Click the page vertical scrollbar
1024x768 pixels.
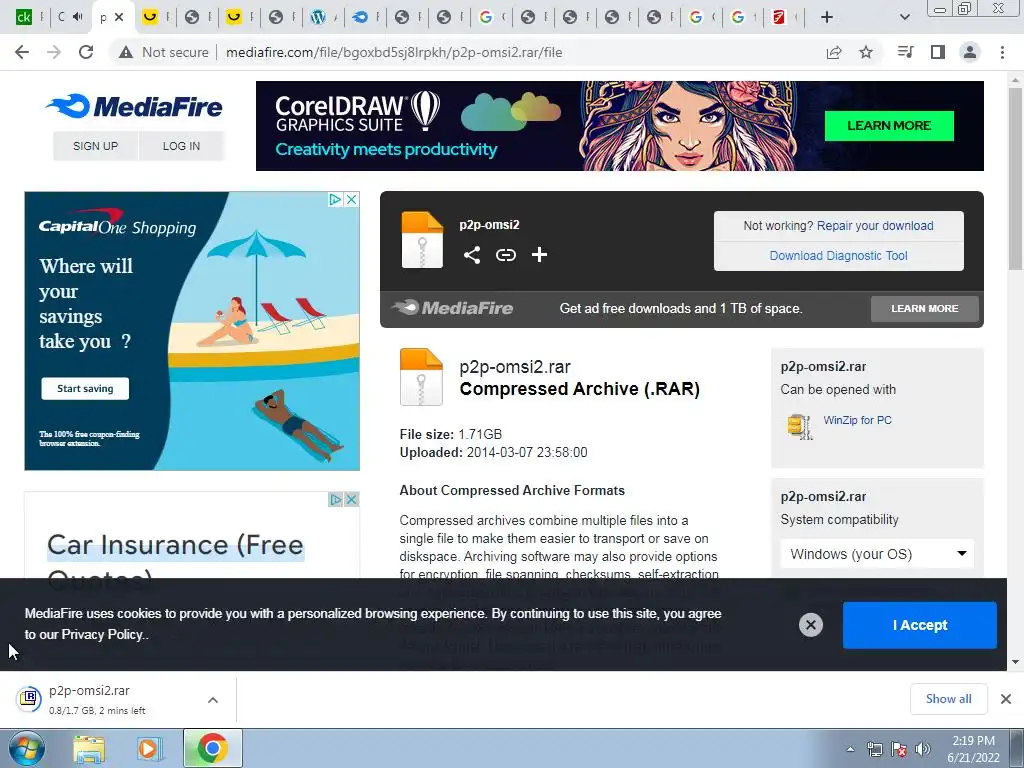click(1015, 178)
